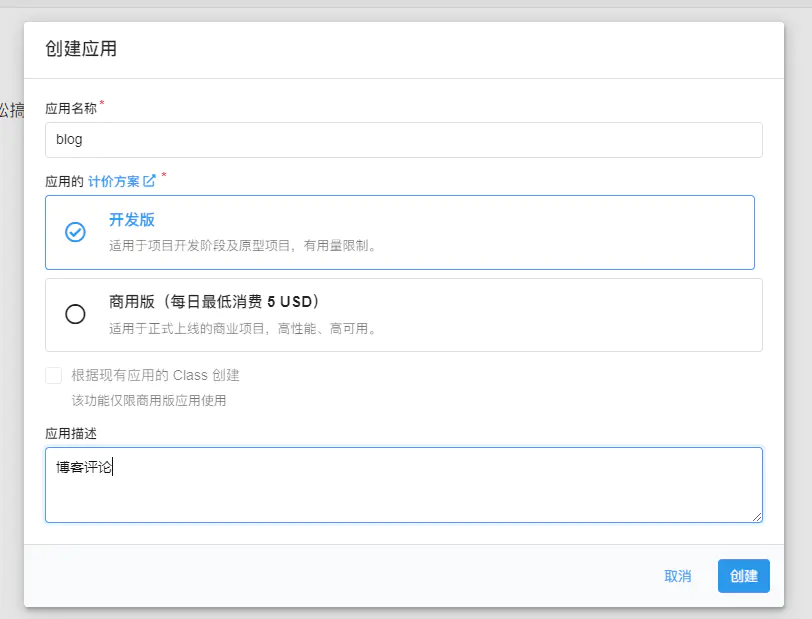
Task: Click the blue checkmark icon for 开发版
Action: (75, 232)
